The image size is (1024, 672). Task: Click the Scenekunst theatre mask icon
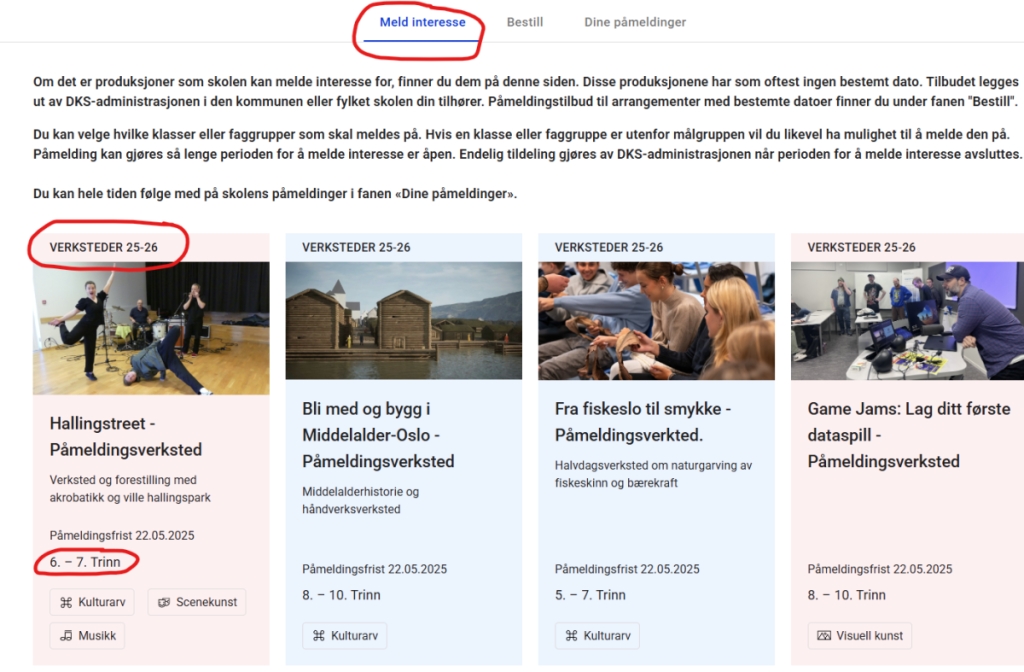pyautogui.click(x=164, y=602)
